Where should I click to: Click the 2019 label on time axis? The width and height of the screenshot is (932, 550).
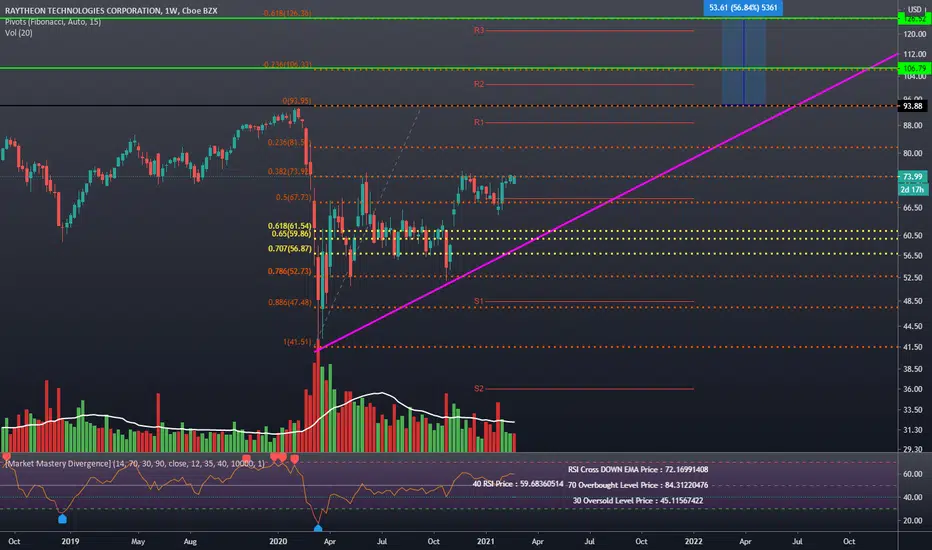point(70,541)
